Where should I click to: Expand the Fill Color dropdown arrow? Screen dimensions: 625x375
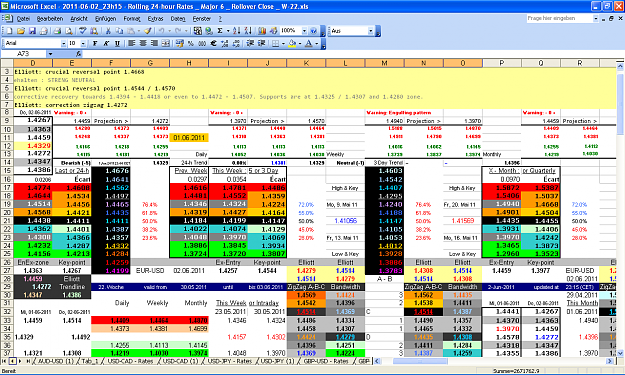[300, 43]
